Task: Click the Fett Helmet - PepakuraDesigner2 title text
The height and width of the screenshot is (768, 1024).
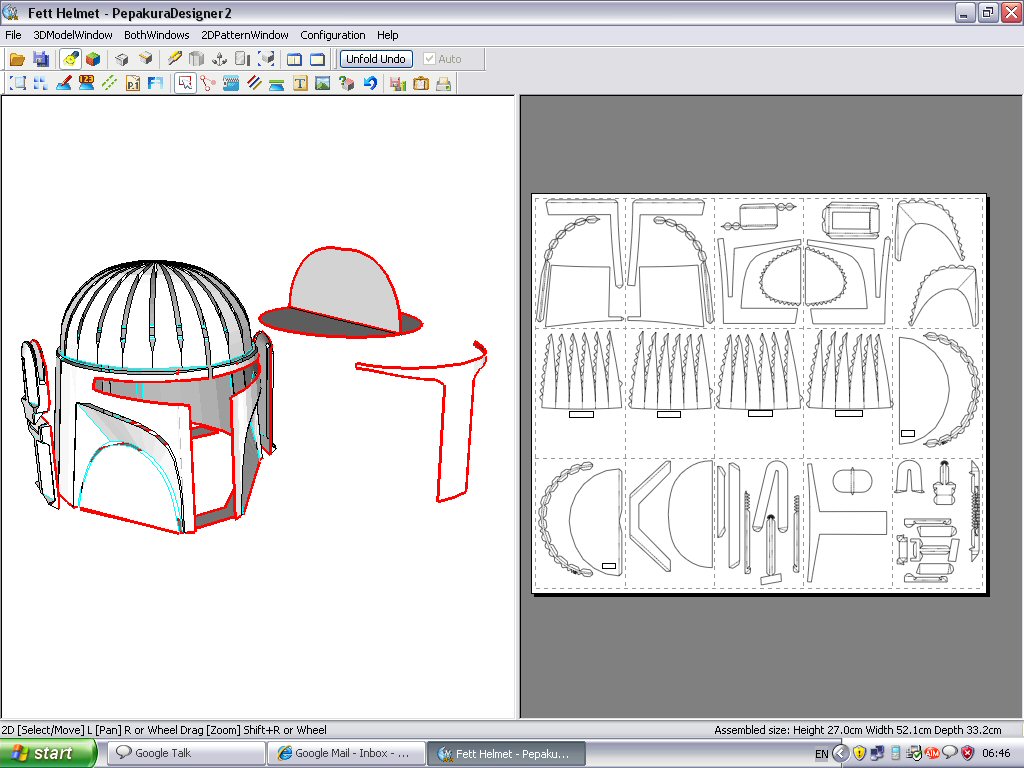Action: click(x=129, y=13)
